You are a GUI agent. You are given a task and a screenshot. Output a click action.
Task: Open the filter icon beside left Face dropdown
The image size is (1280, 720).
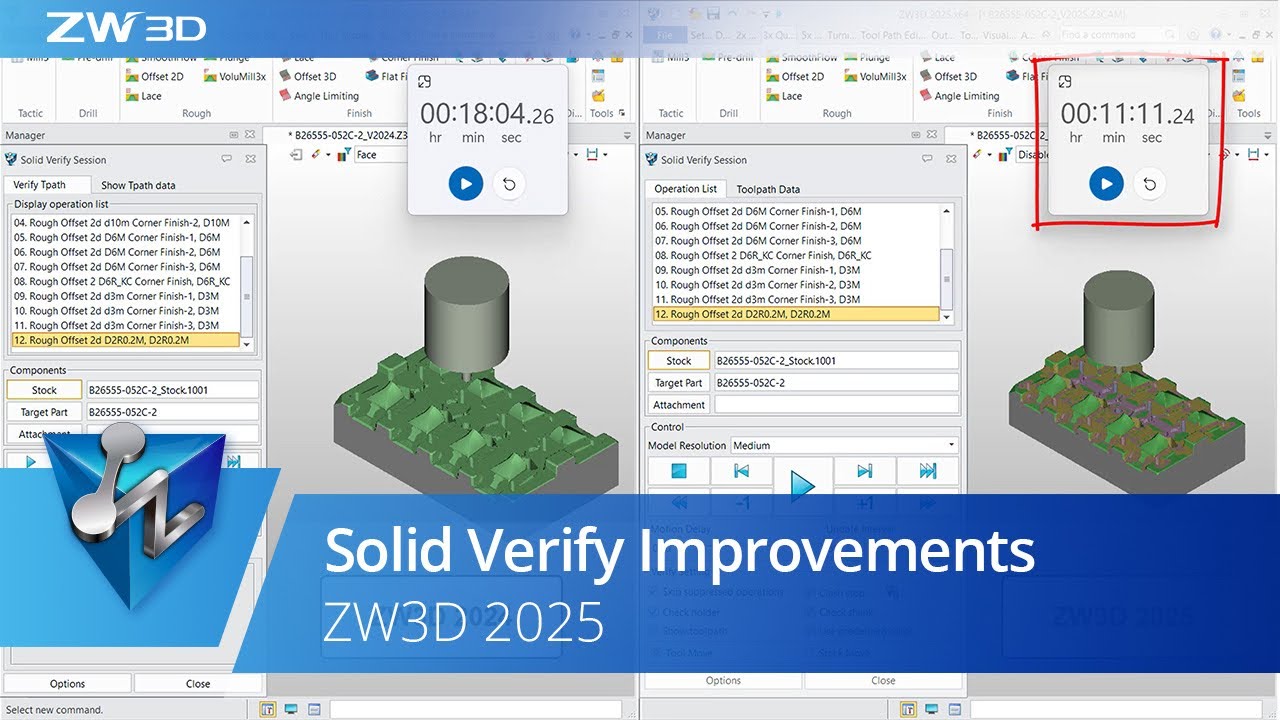point(344,154)
